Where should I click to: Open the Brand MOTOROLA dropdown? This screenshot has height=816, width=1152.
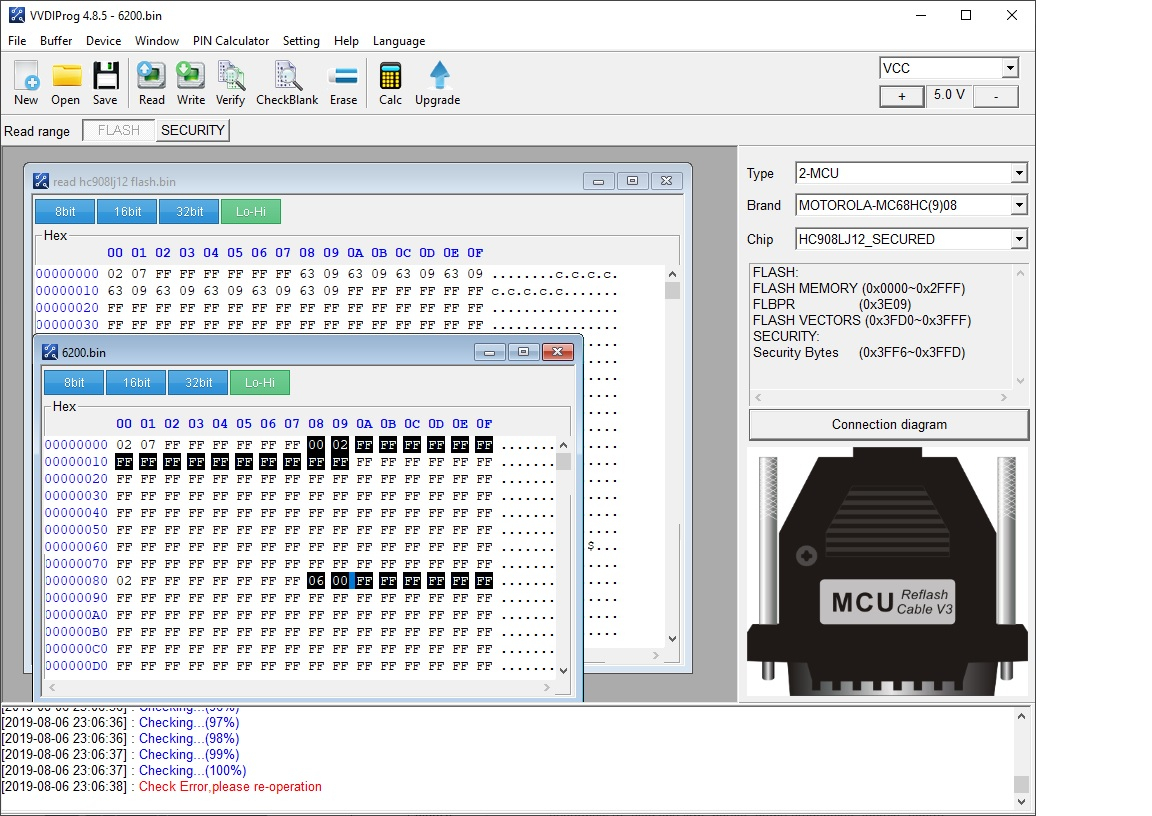[1018, 205]
